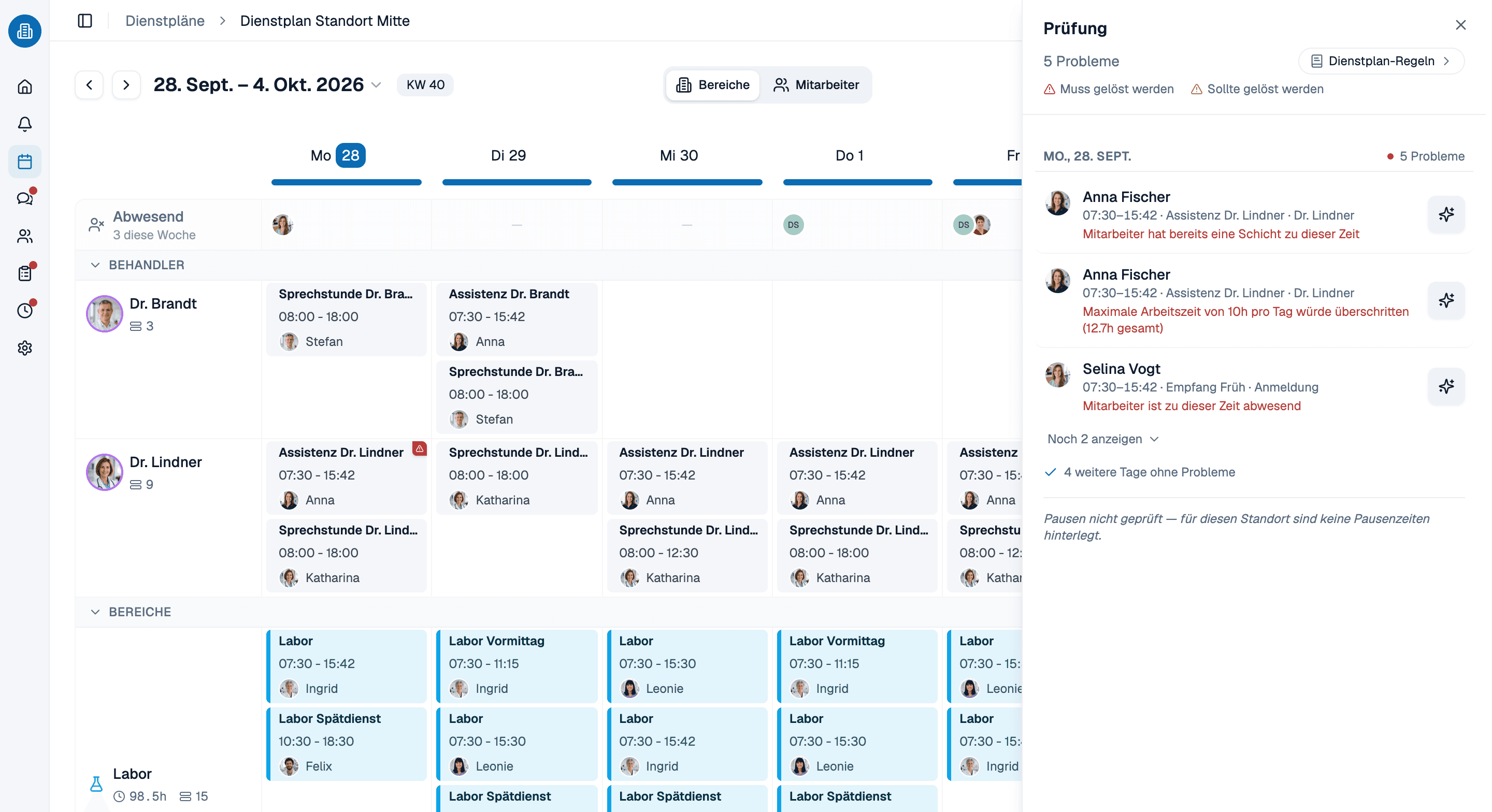Select Do 1 day header
This screenshot has width=1492, height=812.
pos(849,155)
